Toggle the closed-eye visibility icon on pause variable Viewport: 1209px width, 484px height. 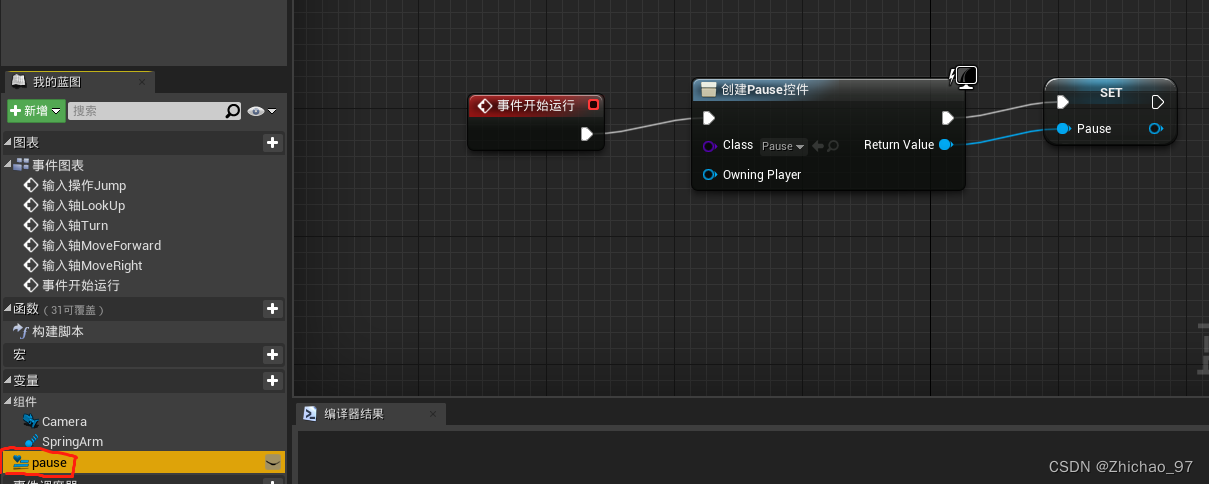[x=272, y=462]
